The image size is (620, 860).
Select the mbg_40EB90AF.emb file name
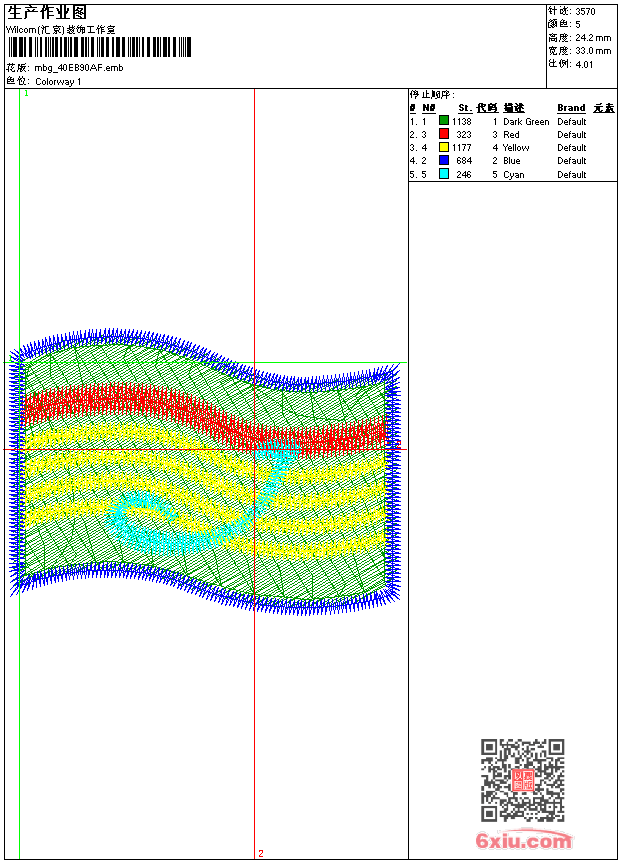tap(78, 68)
